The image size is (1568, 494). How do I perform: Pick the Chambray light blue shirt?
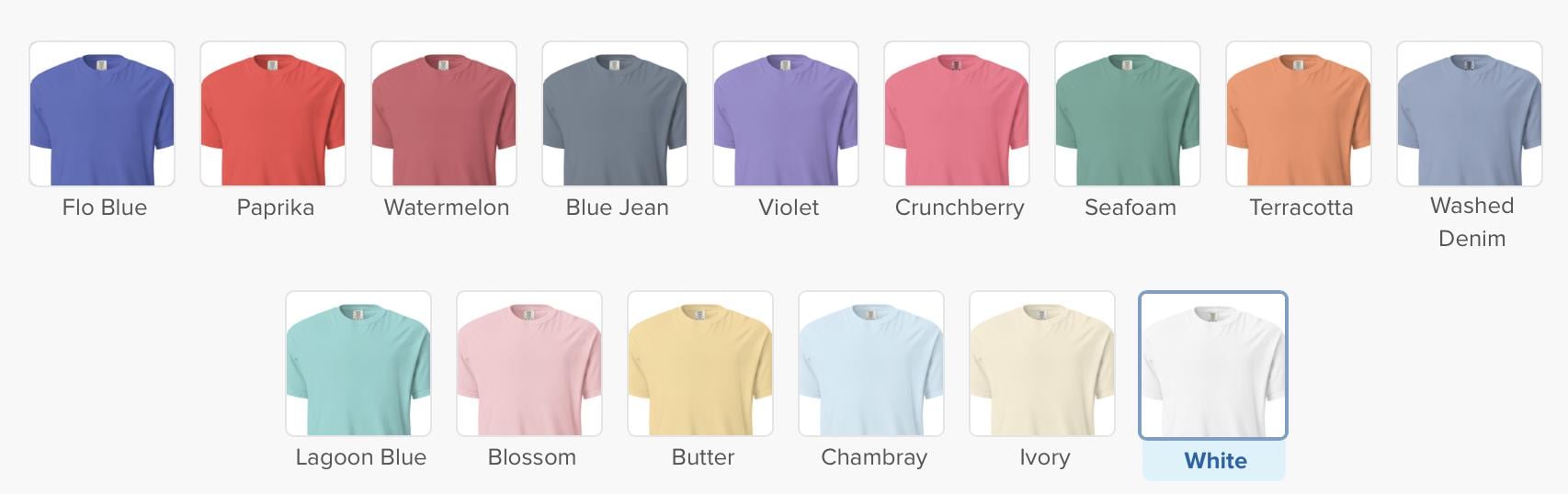[871, 364]
